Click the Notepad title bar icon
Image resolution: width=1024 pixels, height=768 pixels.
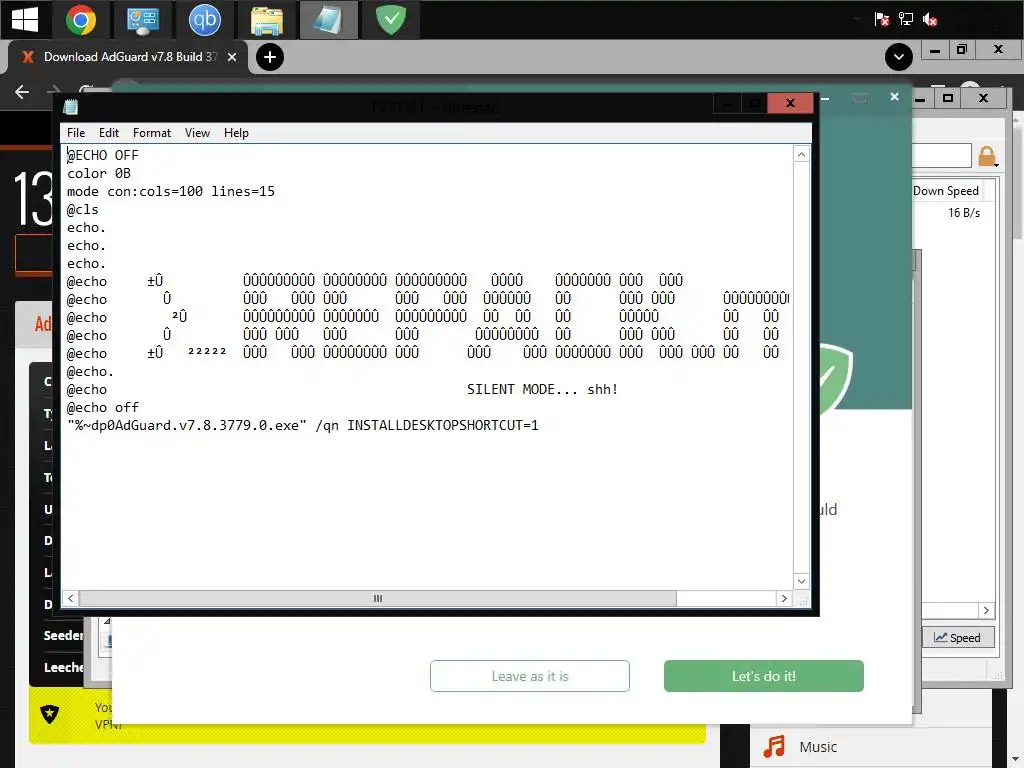(71, 106)
